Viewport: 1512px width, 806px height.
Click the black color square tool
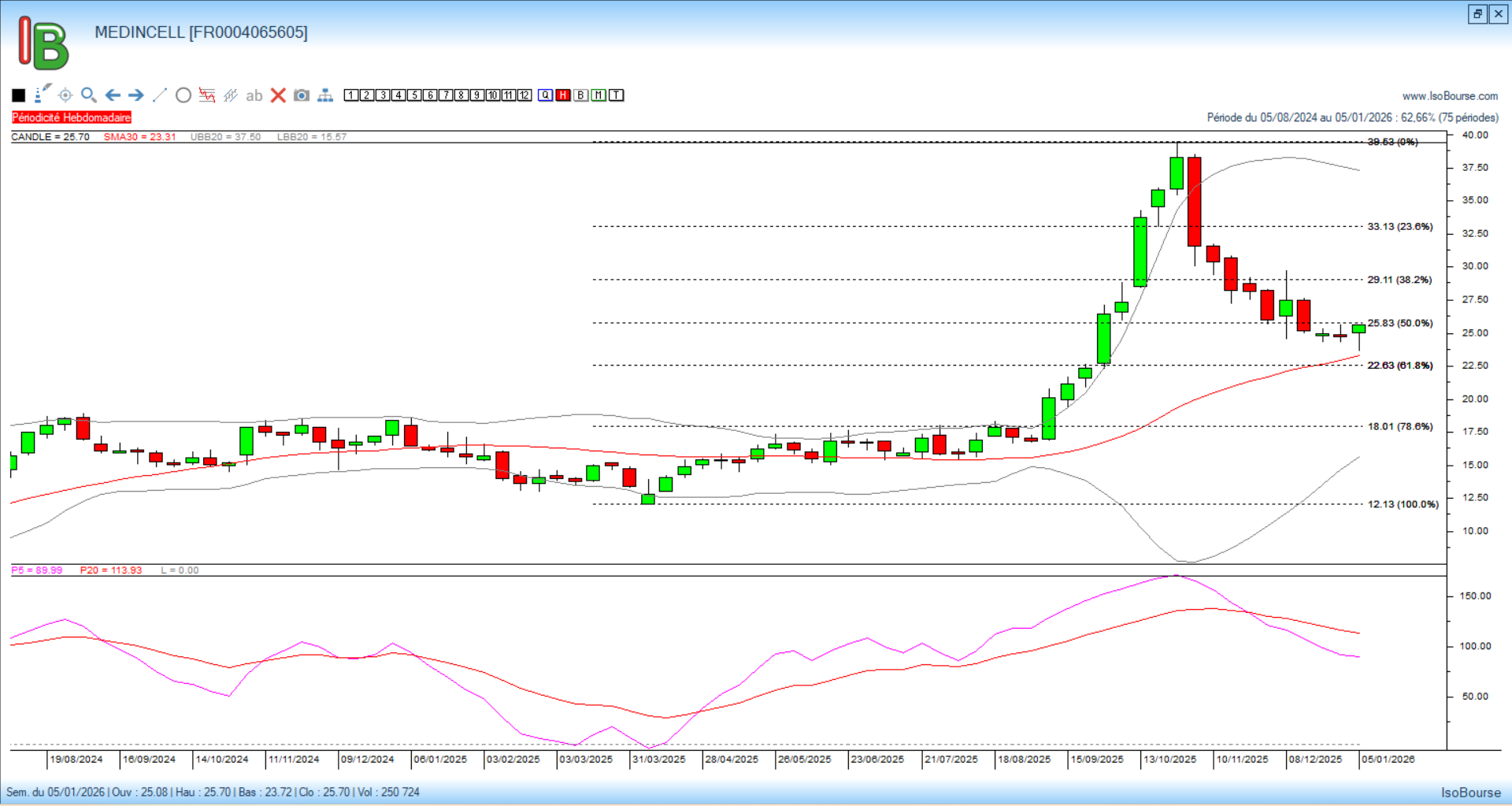click(x=19, y=95)
